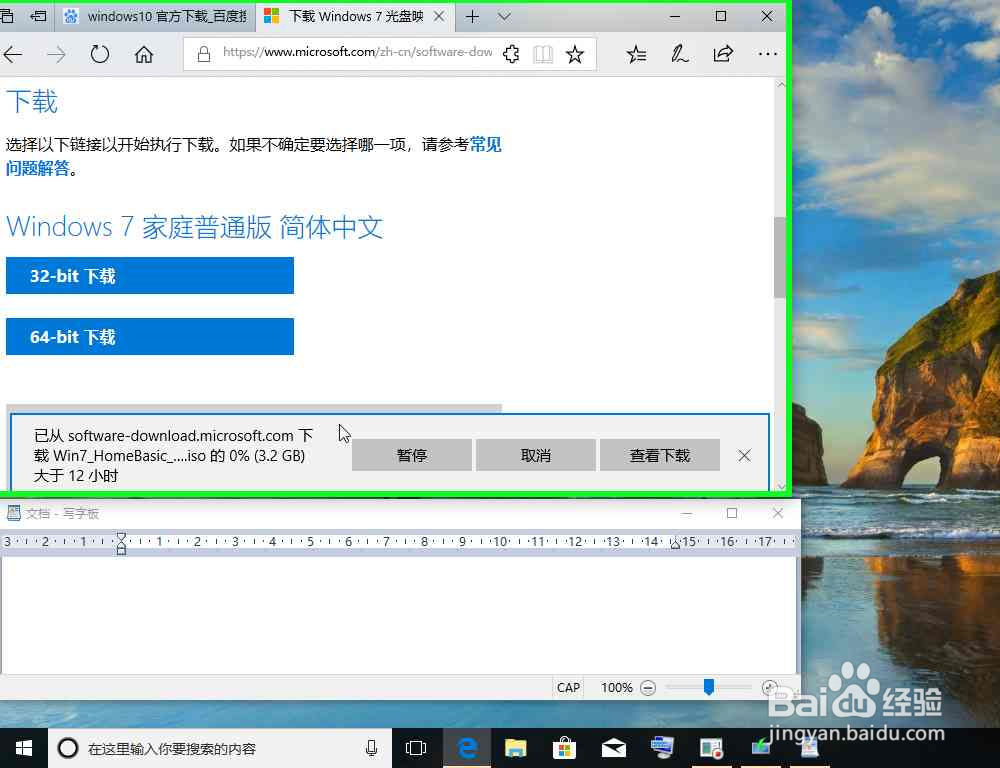Image resolution: width=1000 pixels, height=768 pixels.
Task: Click the Edge forward arrow
Action: click(x=56, y=55)
